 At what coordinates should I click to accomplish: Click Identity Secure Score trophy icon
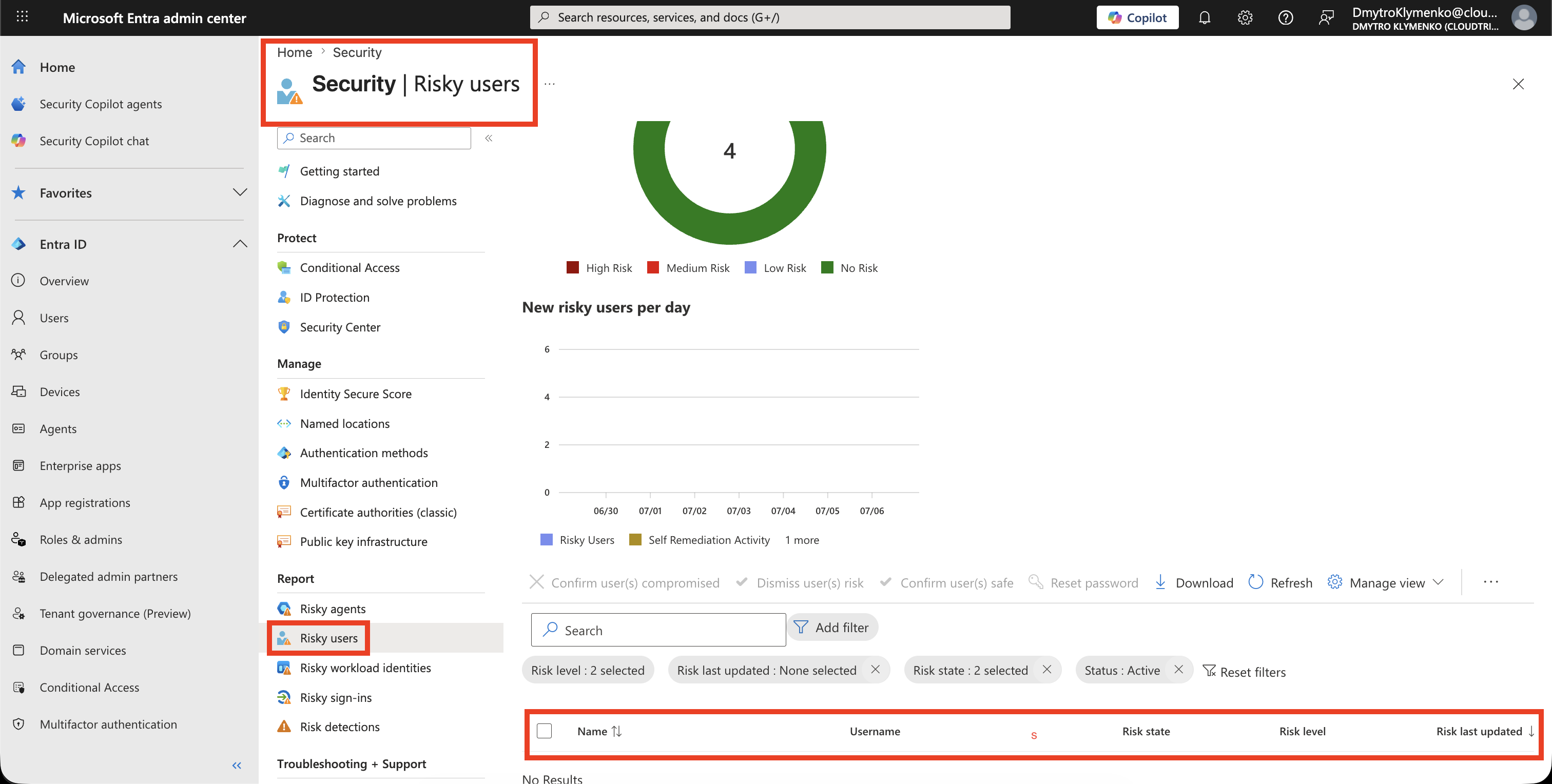(284, 394)
